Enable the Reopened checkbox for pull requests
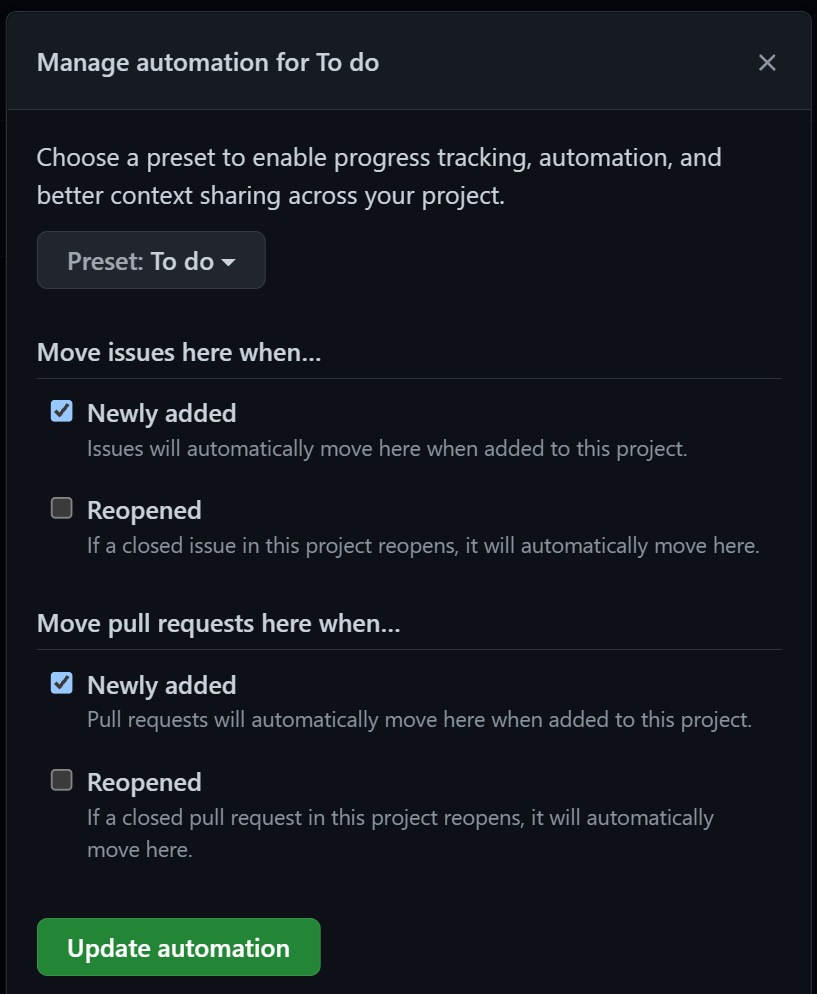Screen dimensions: 817x994 point(62,780)
